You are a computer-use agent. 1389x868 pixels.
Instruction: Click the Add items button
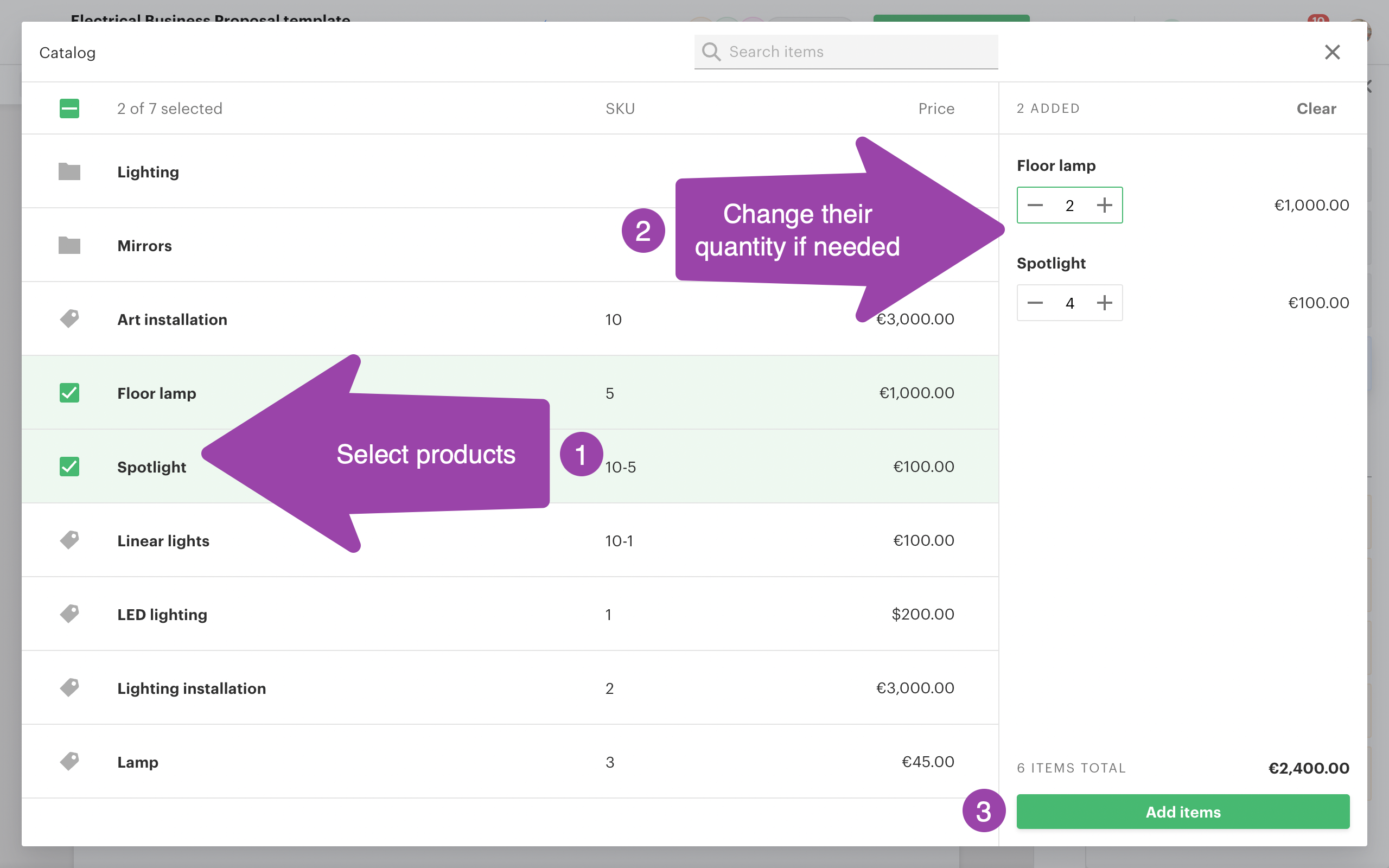tap(1183, 811)
